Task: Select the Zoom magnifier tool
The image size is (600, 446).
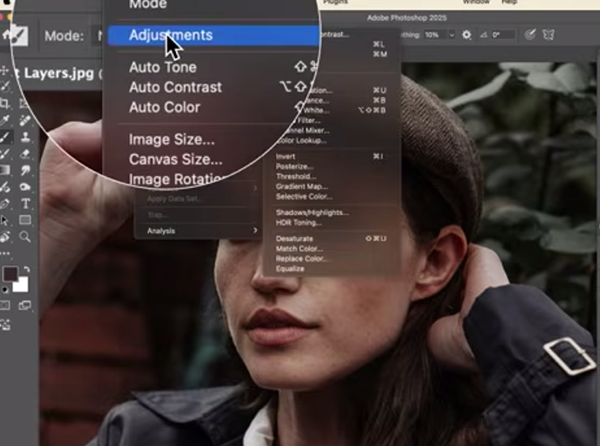Action: click(x=25, y=237)
